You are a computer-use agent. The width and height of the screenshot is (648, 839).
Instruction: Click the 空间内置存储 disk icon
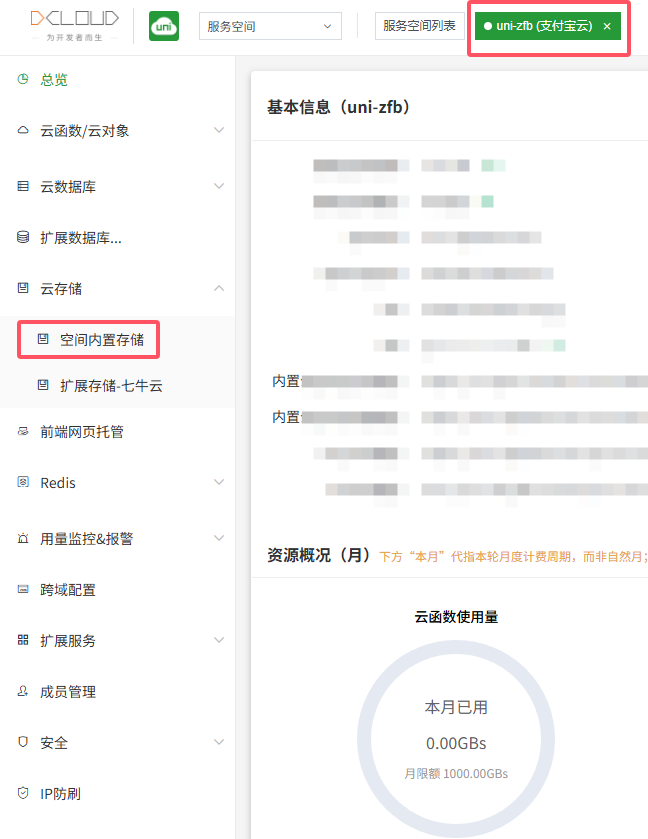(43, 339)
